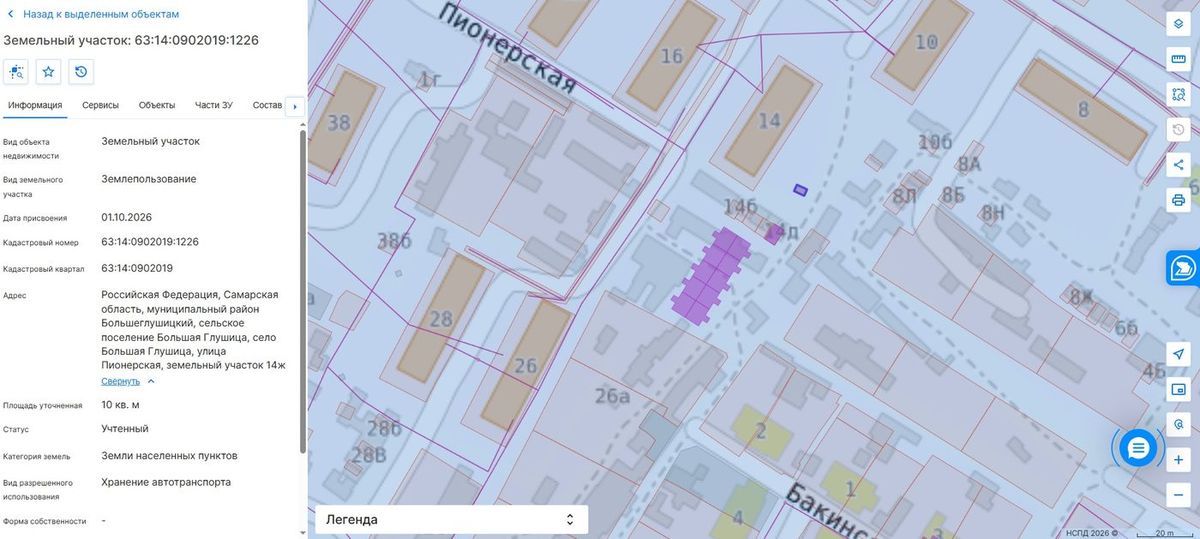1200x539 pixels.
Task: Click building number 28 on map
Action: [x=441, y=320]
